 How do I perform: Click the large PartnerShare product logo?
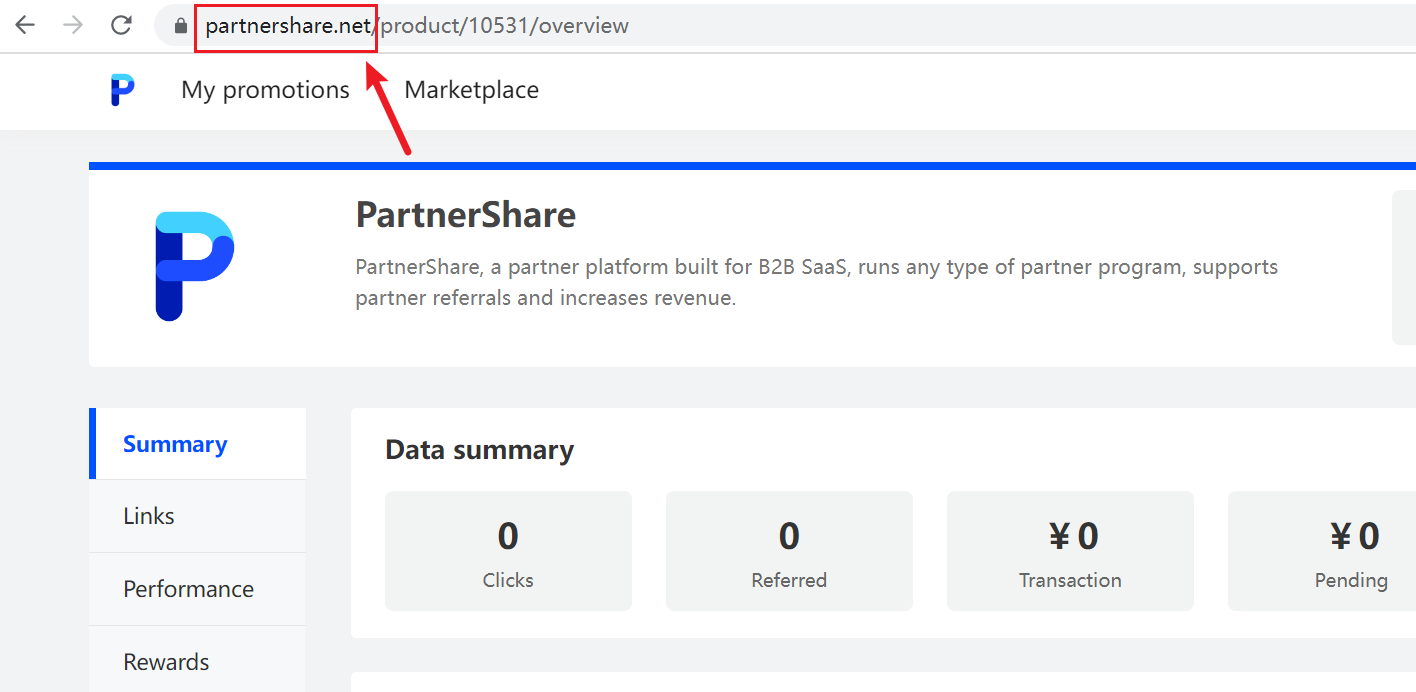(x=191, y=263)
